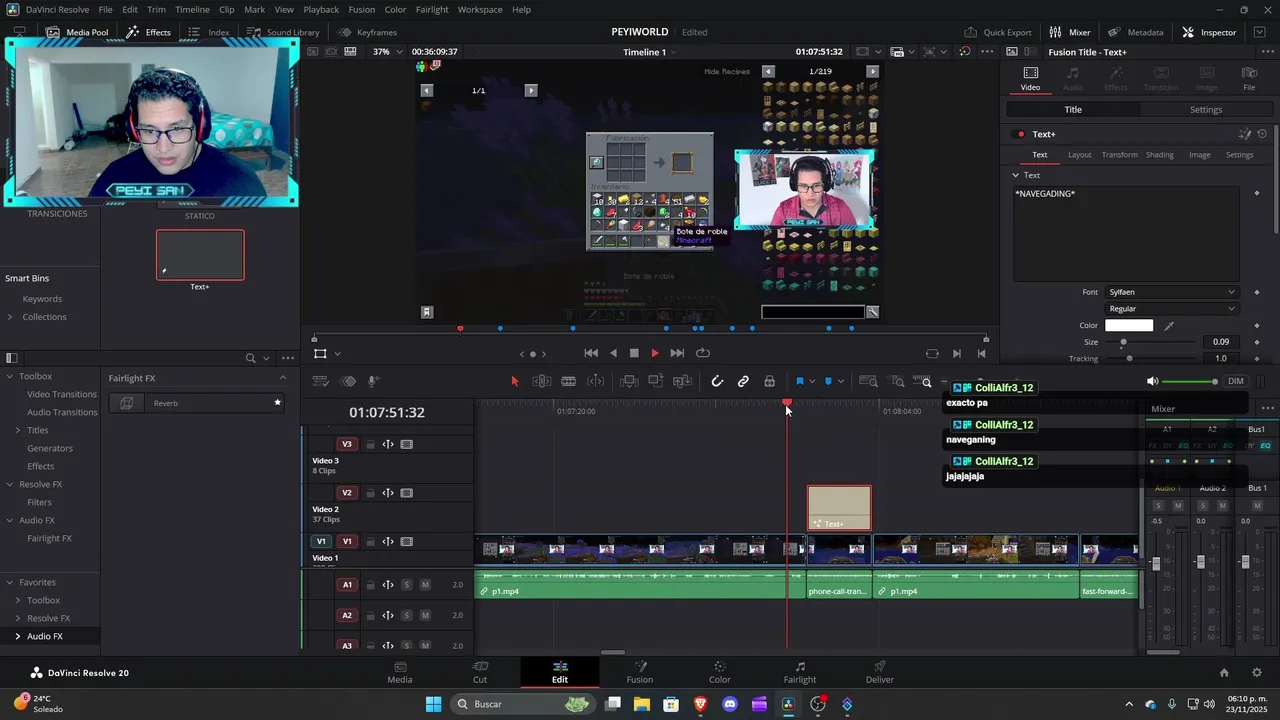Viewport: 1280px width, 720px height.
Task: Favorite star on Reverb effect
Action: pos(278,403)
